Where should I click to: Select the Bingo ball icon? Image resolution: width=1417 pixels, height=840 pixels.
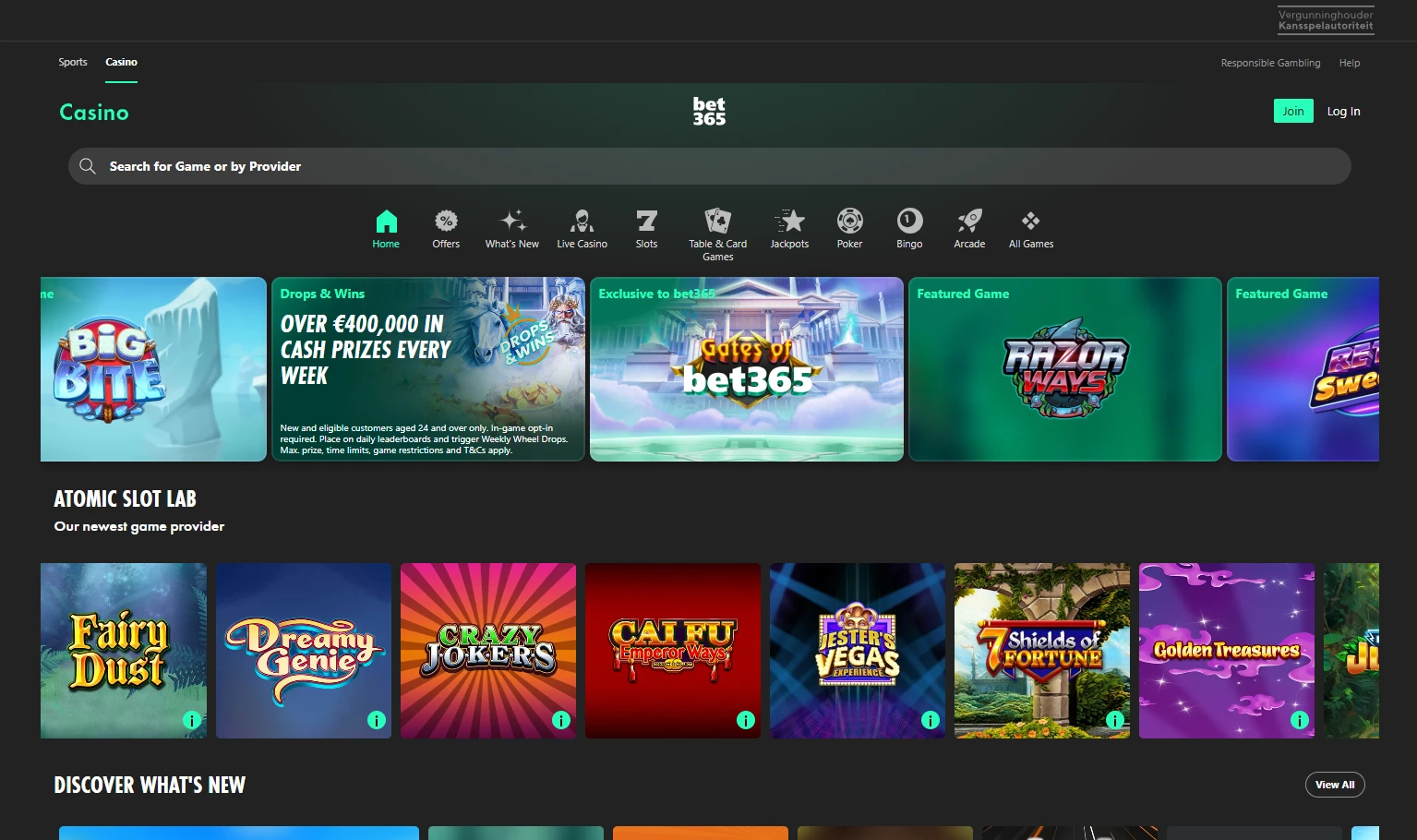pyautogui.click(x=908, y=222)
